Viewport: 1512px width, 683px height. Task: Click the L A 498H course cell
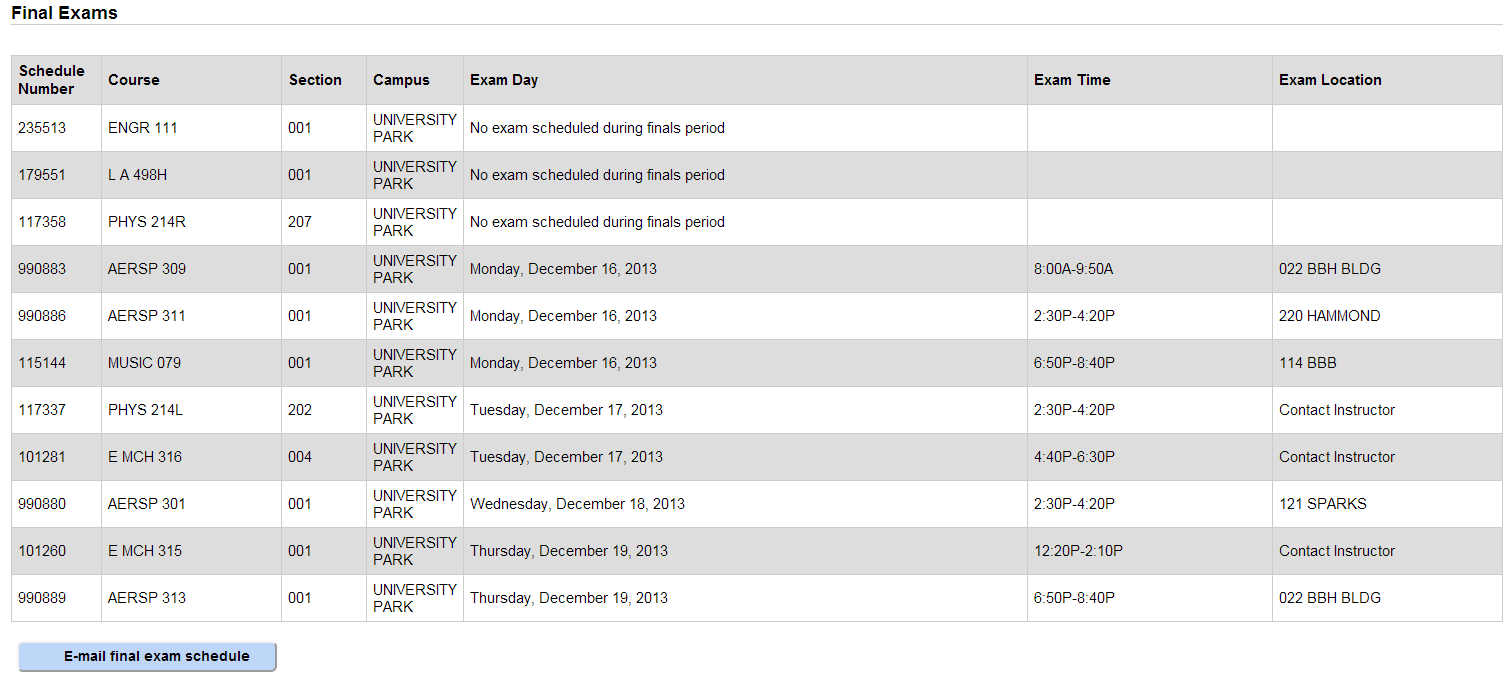coord(138,175)
